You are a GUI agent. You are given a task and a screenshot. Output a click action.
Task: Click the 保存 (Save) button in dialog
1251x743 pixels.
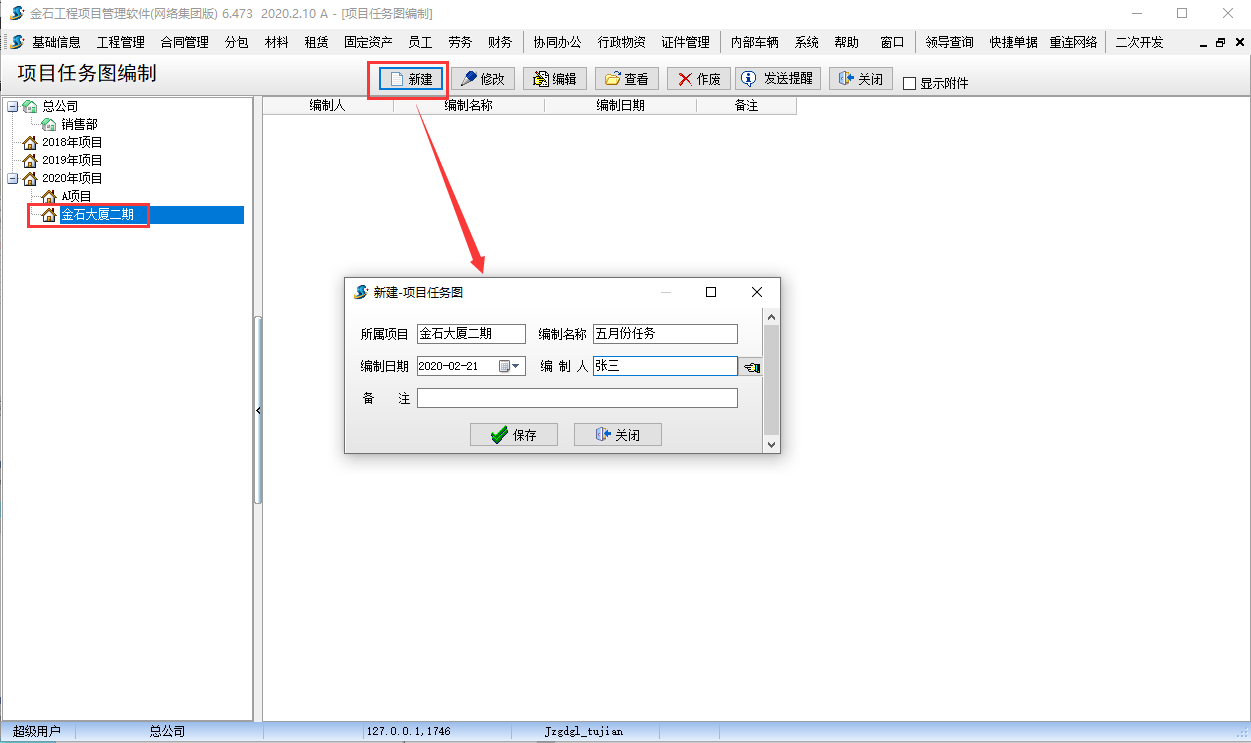514,435
